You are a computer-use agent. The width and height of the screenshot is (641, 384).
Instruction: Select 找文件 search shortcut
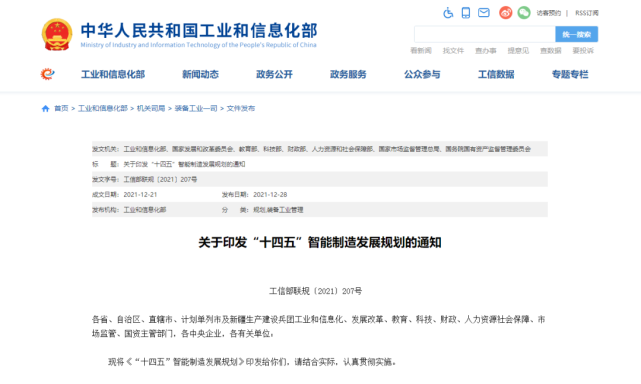click(453, 51)
